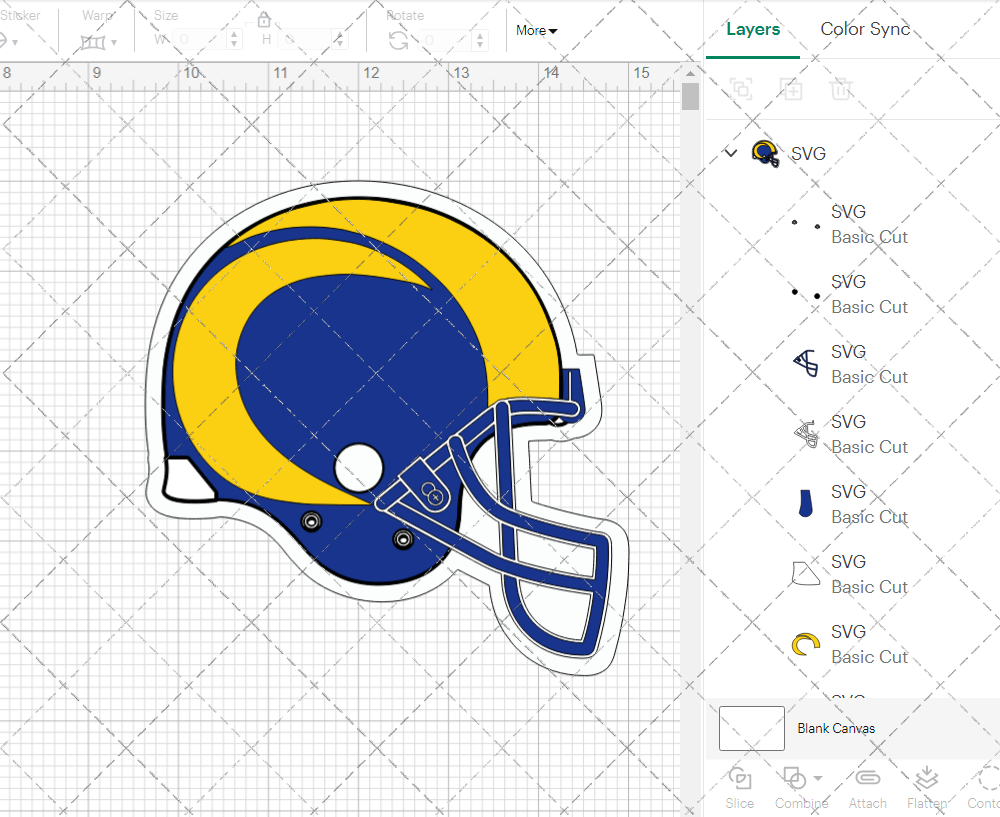Click the Delete layer trash icon
1000x817 pixels.
point(841,89)
